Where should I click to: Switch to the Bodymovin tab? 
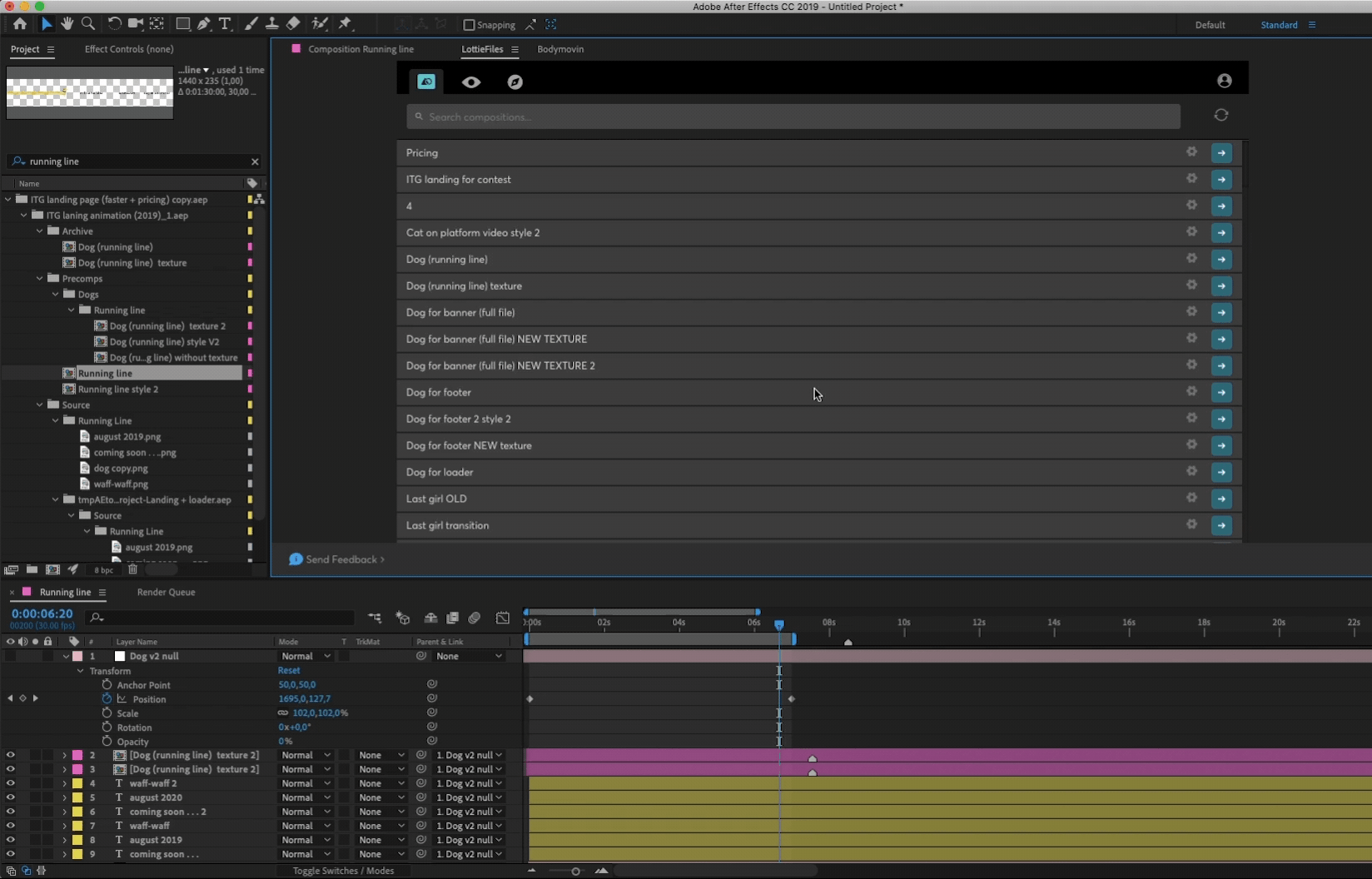click(560, 49)
